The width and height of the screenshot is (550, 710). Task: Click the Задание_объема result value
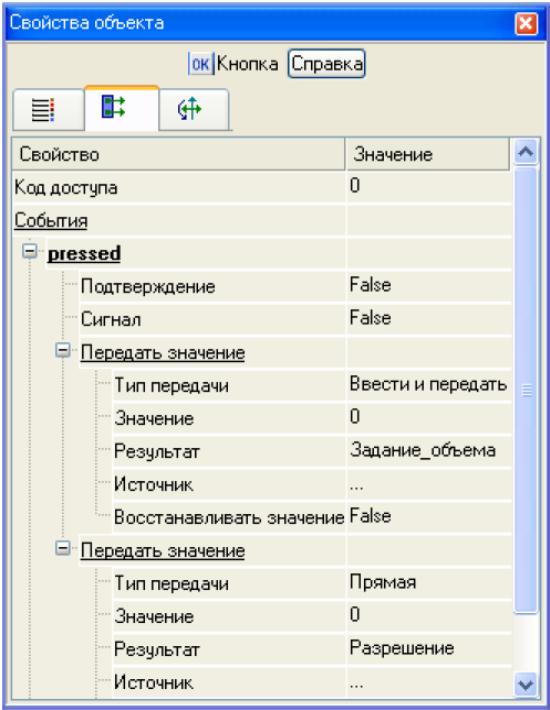click(x=423, y=451)
